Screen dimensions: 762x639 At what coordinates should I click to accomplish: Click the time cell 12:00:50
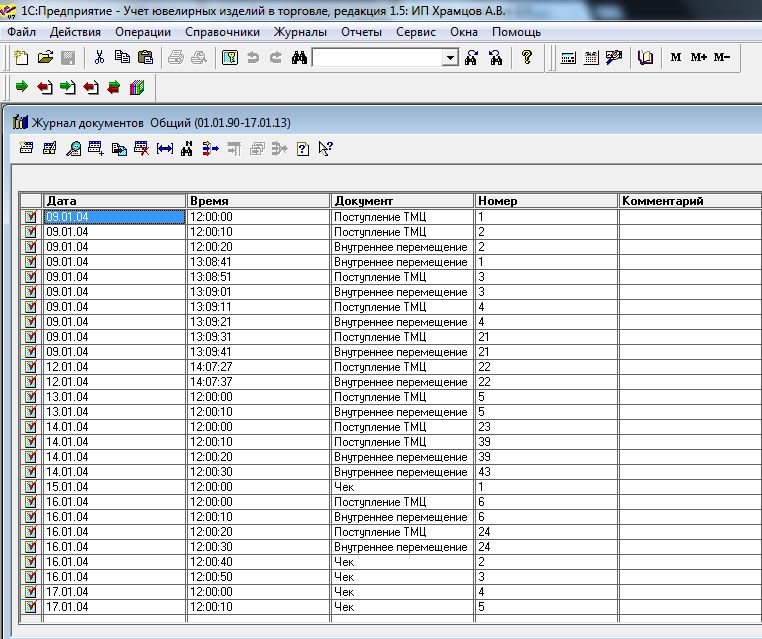(258, 577)
